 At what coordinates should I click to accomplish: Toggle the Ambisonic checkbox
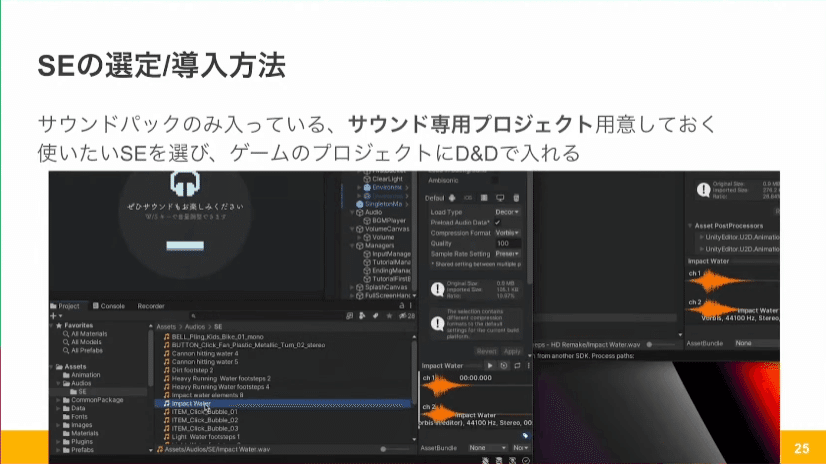click(x=495, y=181)
